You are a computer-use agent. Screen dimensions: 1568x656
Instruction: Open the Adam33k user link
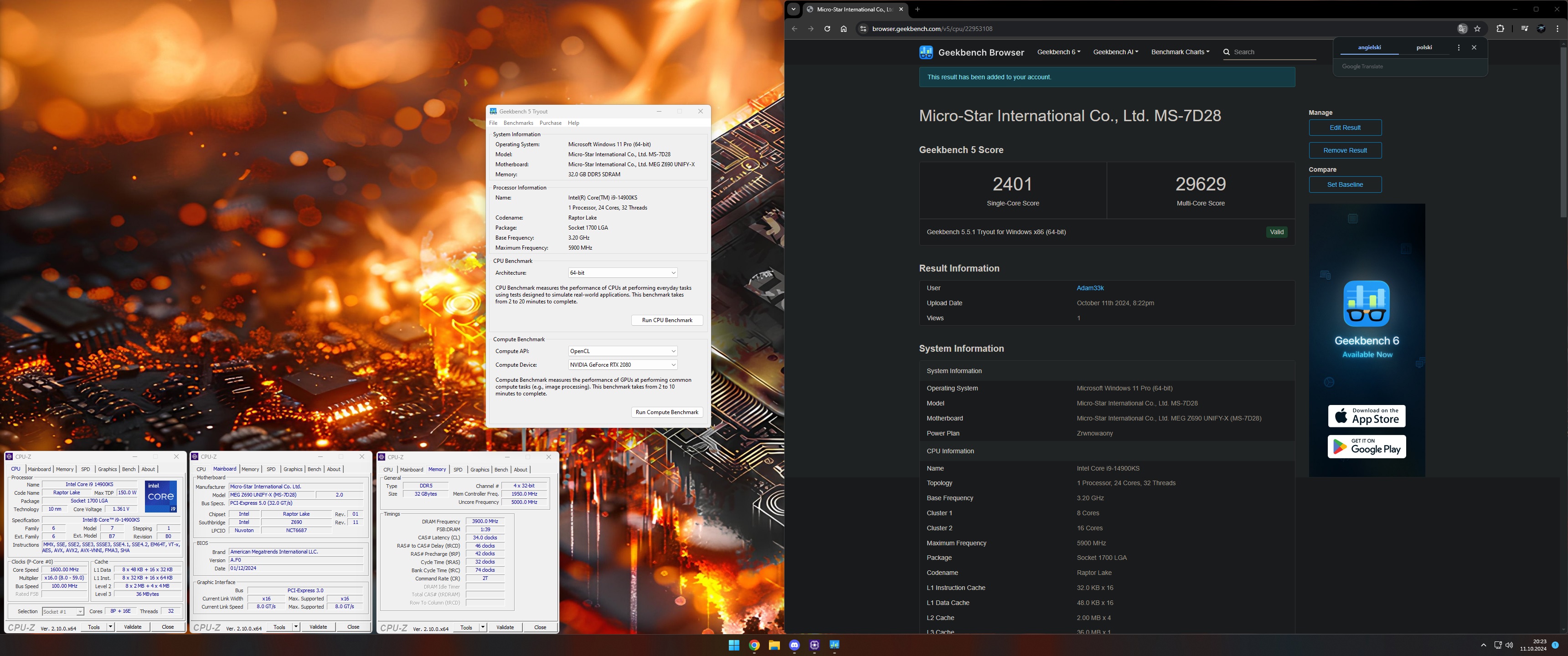(x=1090, y=288)
